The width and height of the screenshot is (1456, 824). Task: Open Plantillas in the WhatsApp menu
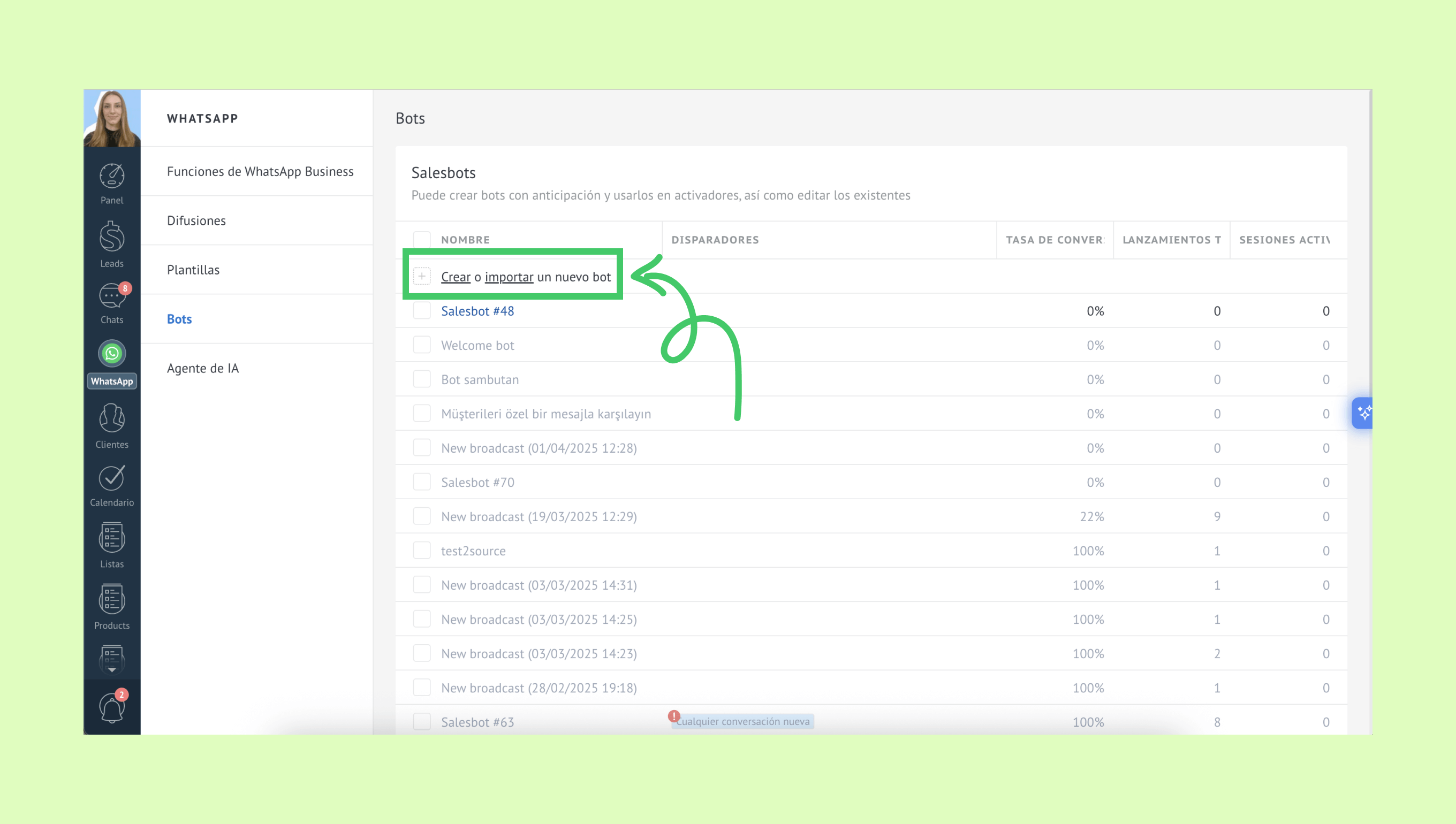pos(193,269)
